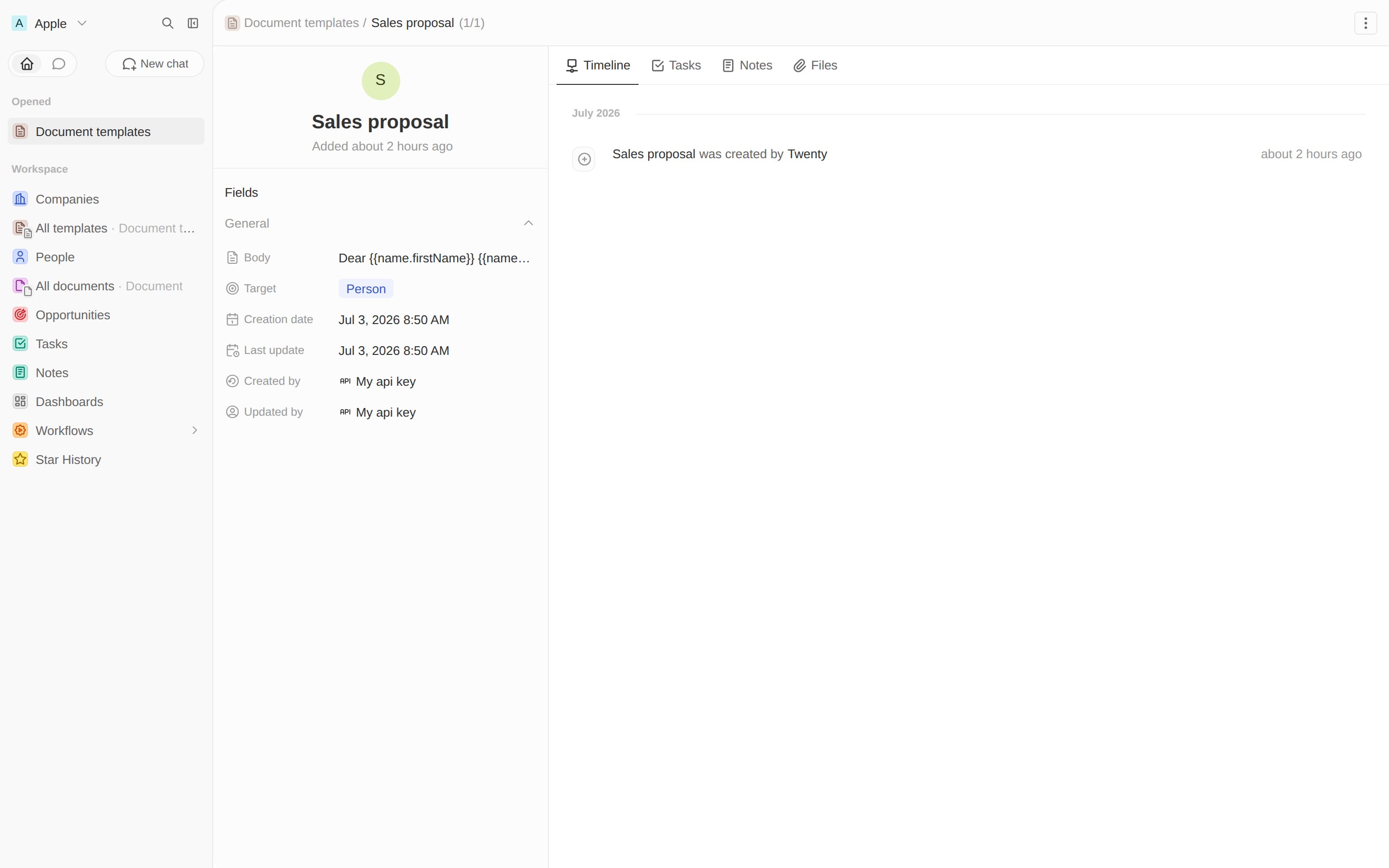Switch to the Timeline tab

point(598,66)
